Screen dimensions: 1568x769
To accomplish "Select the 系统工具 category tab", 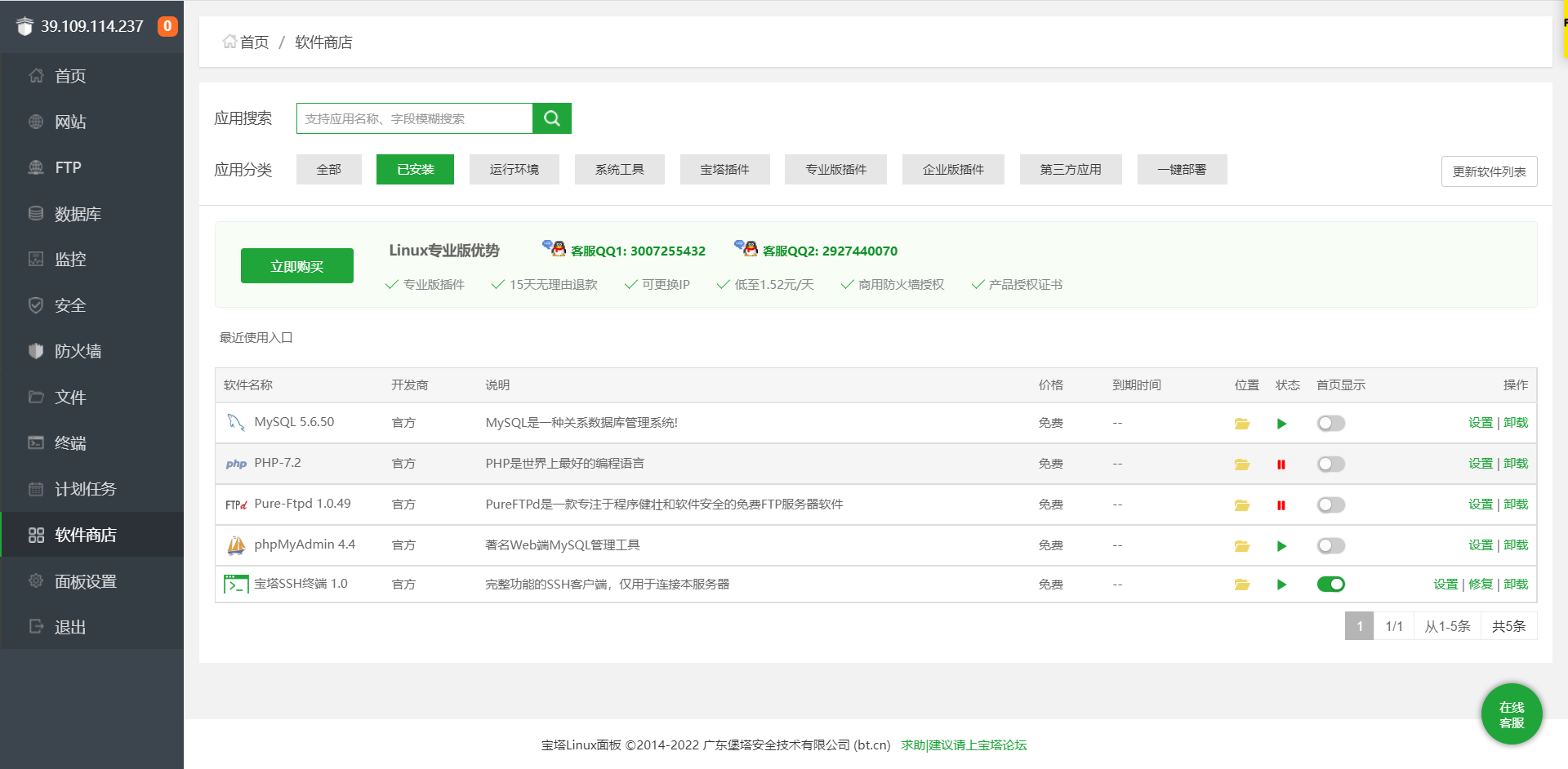I will 620,169.
